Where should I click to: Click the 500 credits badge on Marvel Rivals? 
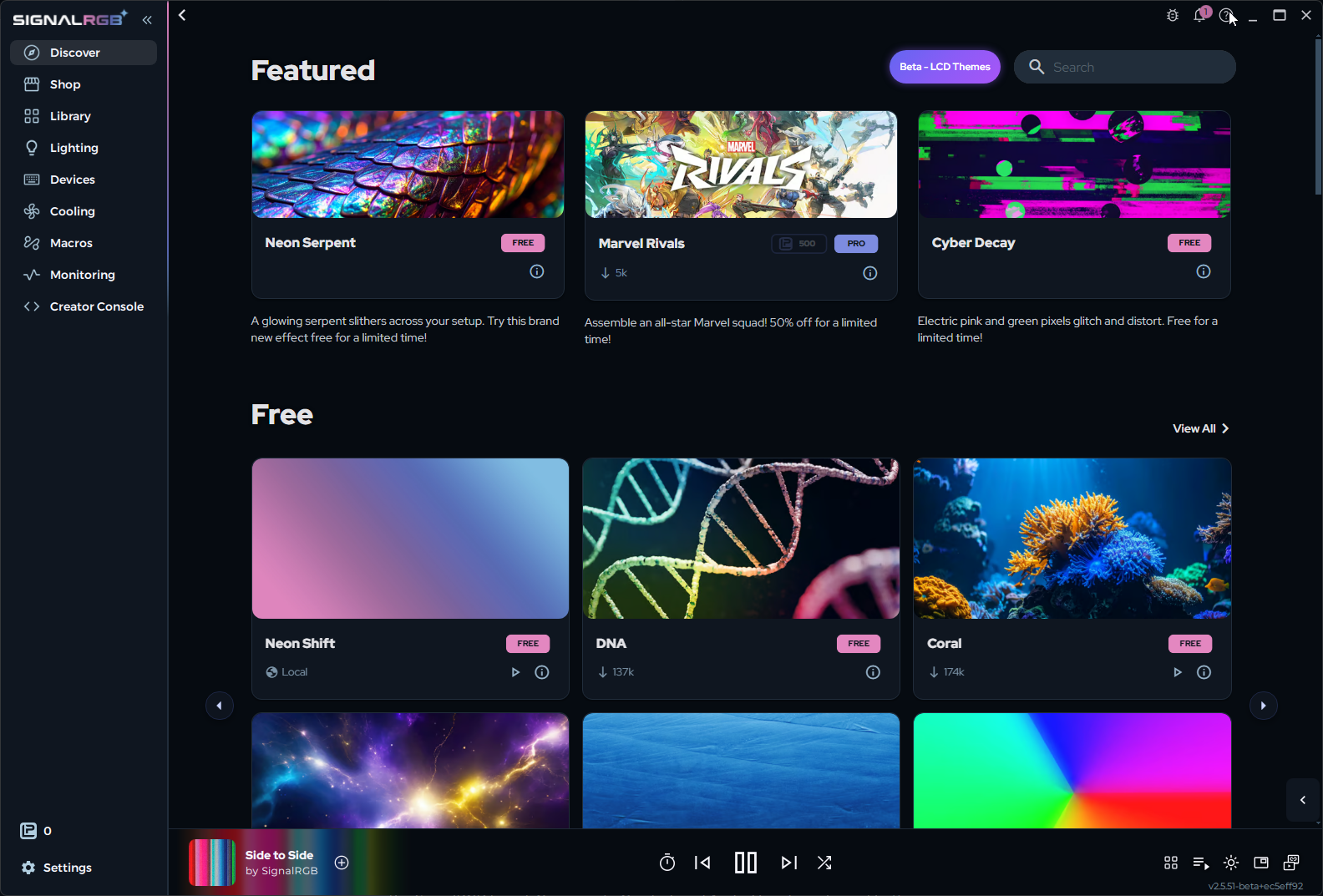tap(798, 244)
